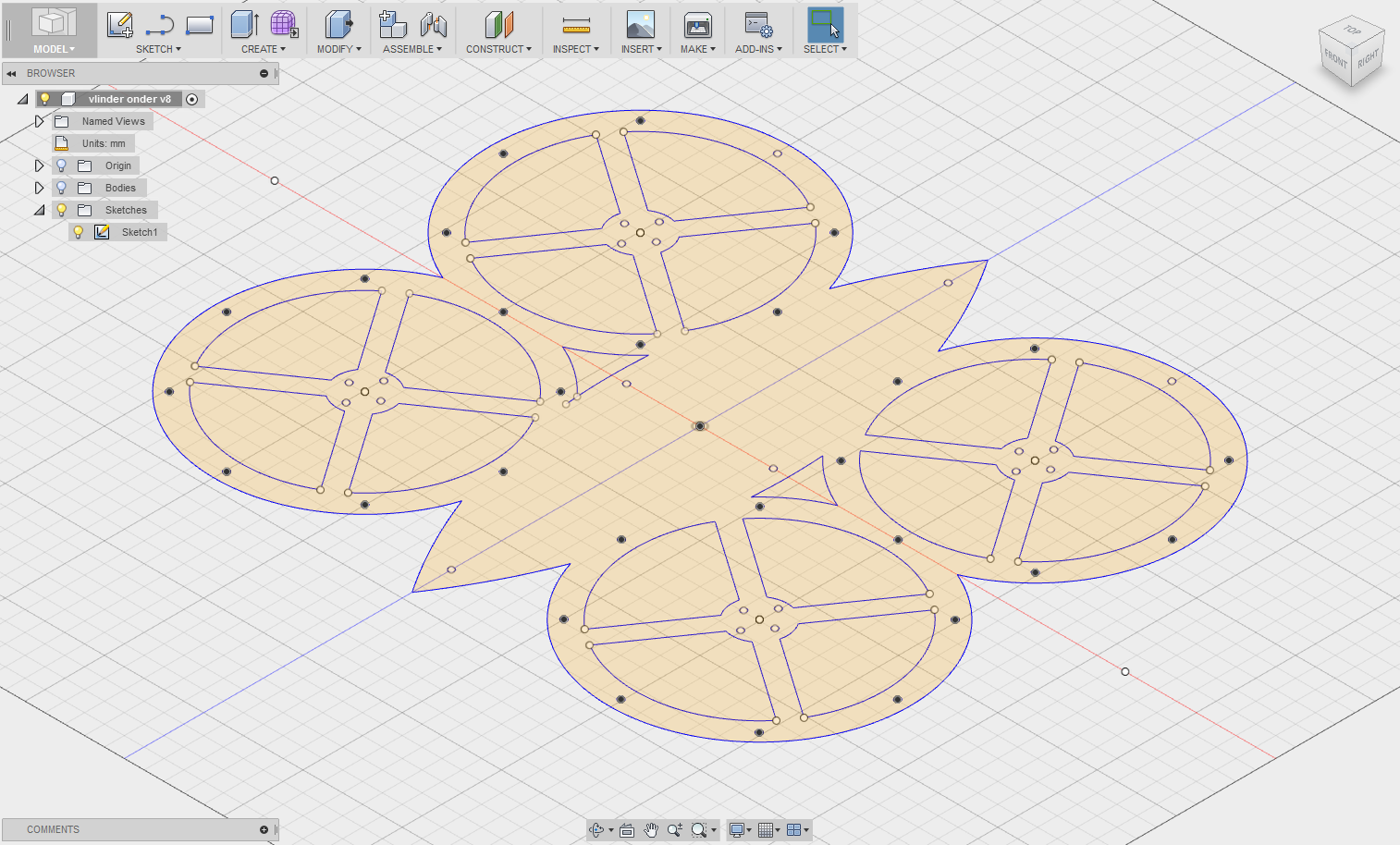
Task: Open the Viewports dropdown arrow
Action: [x=806, y=830]
